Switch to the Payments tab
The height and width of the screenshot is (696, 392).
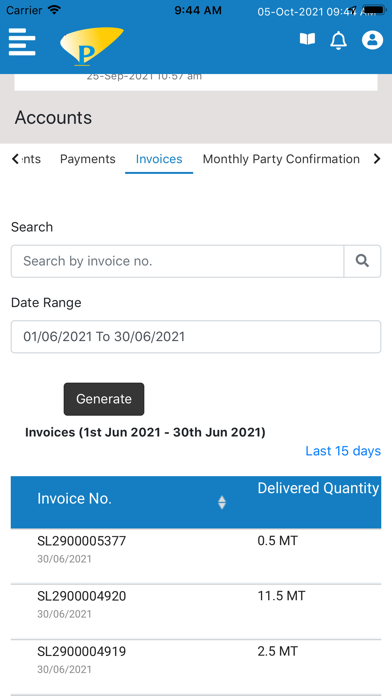(87, 159)
